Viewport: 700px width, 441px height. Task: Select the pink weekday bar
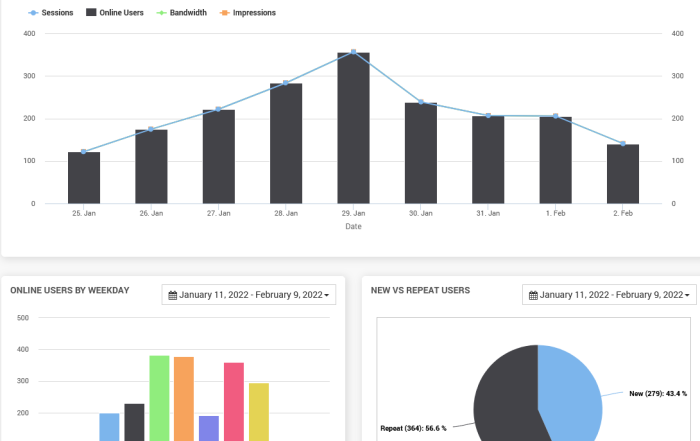[x=234, y=402]
